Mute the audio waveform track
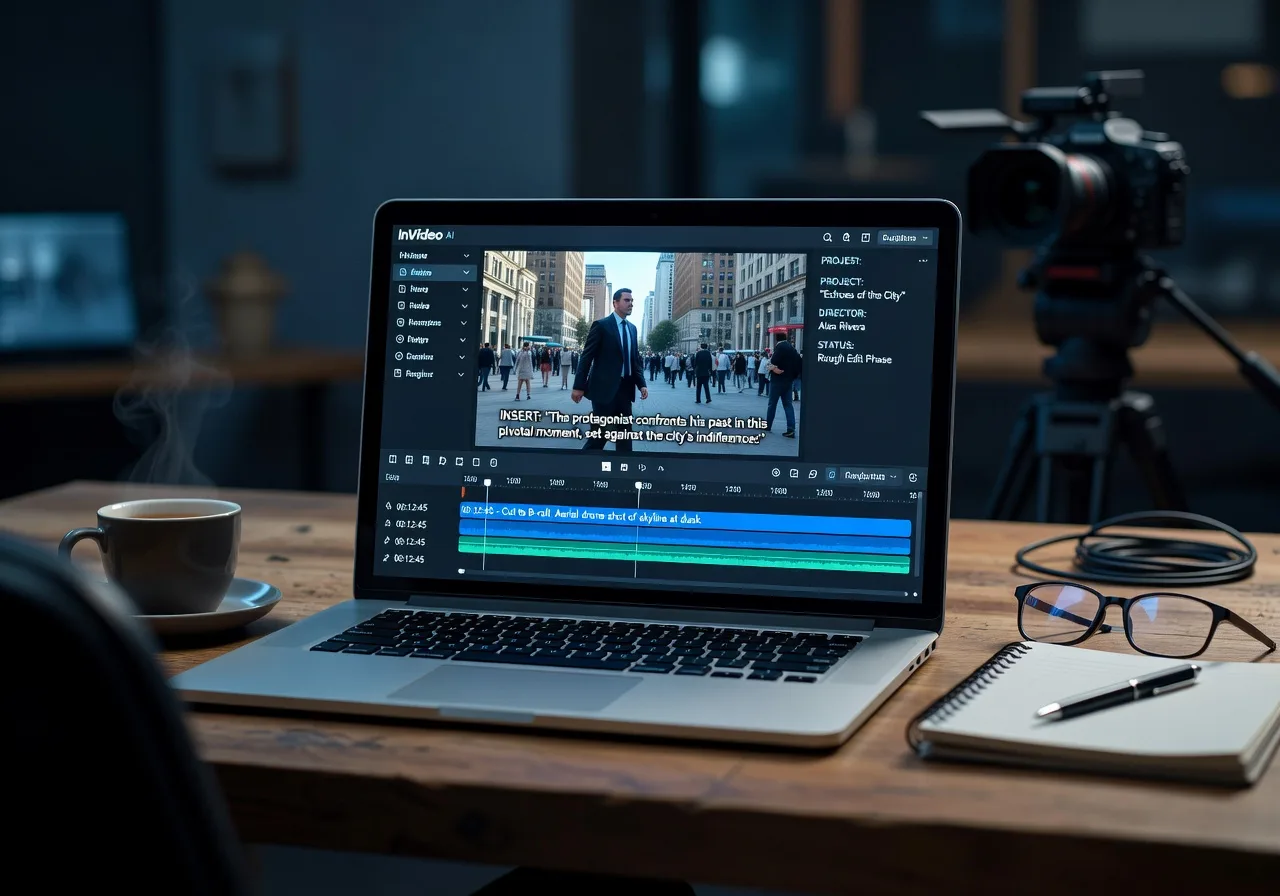This screenshot has height=896, width=1280. (389, 540)
